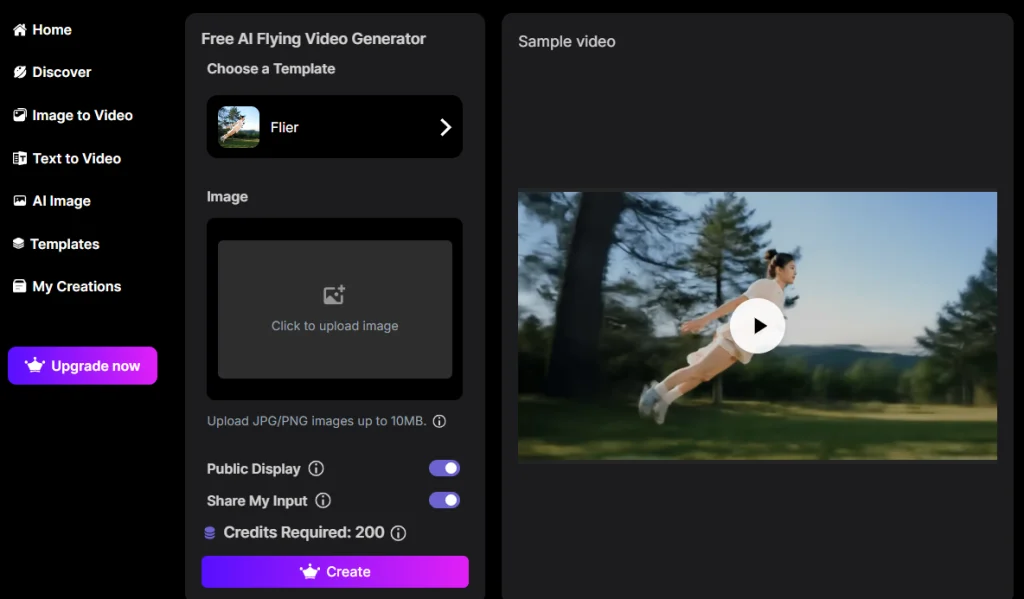Image resolution: width=1024 pixels, height=599 pixels.
Task: Open the Home menu item
Action: coord(45,30)
